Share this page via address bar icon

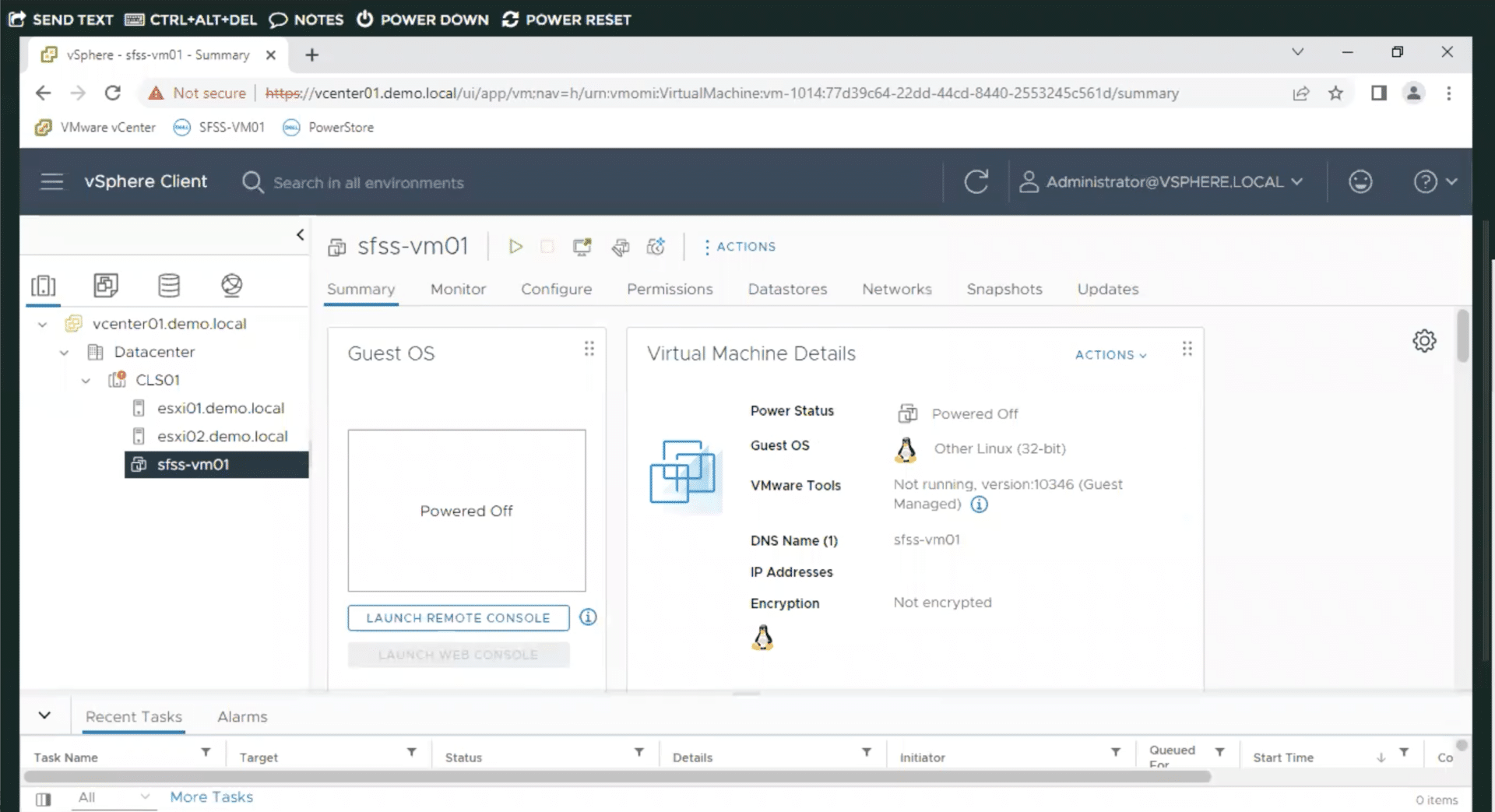click(1300, 93)
